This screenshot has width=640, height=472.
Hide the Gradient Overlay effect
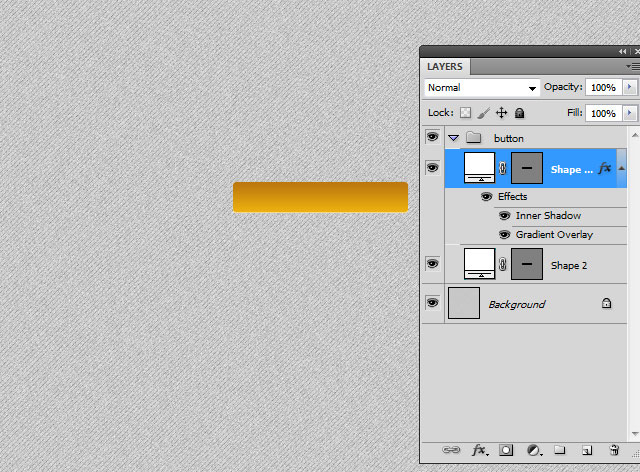(504, 234)
